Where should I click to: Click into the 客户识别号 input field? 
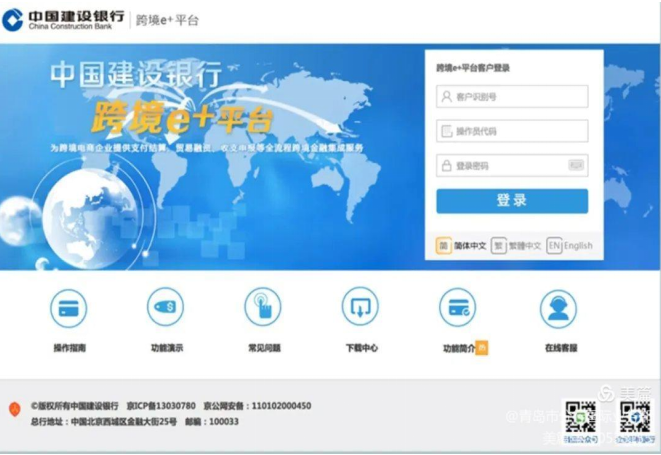click(x=512, y=97)
